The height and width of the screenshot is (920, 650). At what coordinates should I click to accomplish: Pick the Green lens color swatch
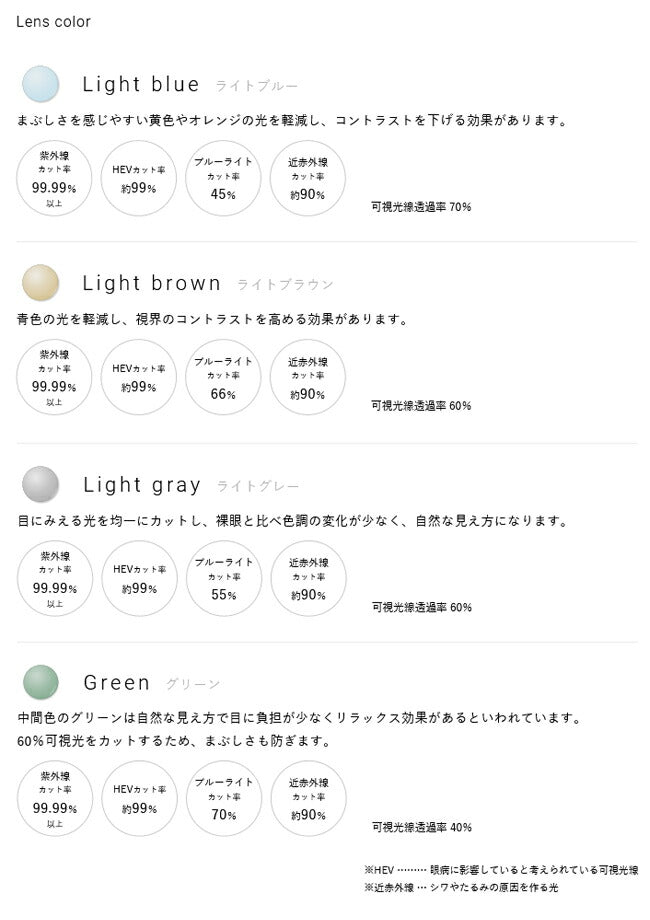click(41, 682)
